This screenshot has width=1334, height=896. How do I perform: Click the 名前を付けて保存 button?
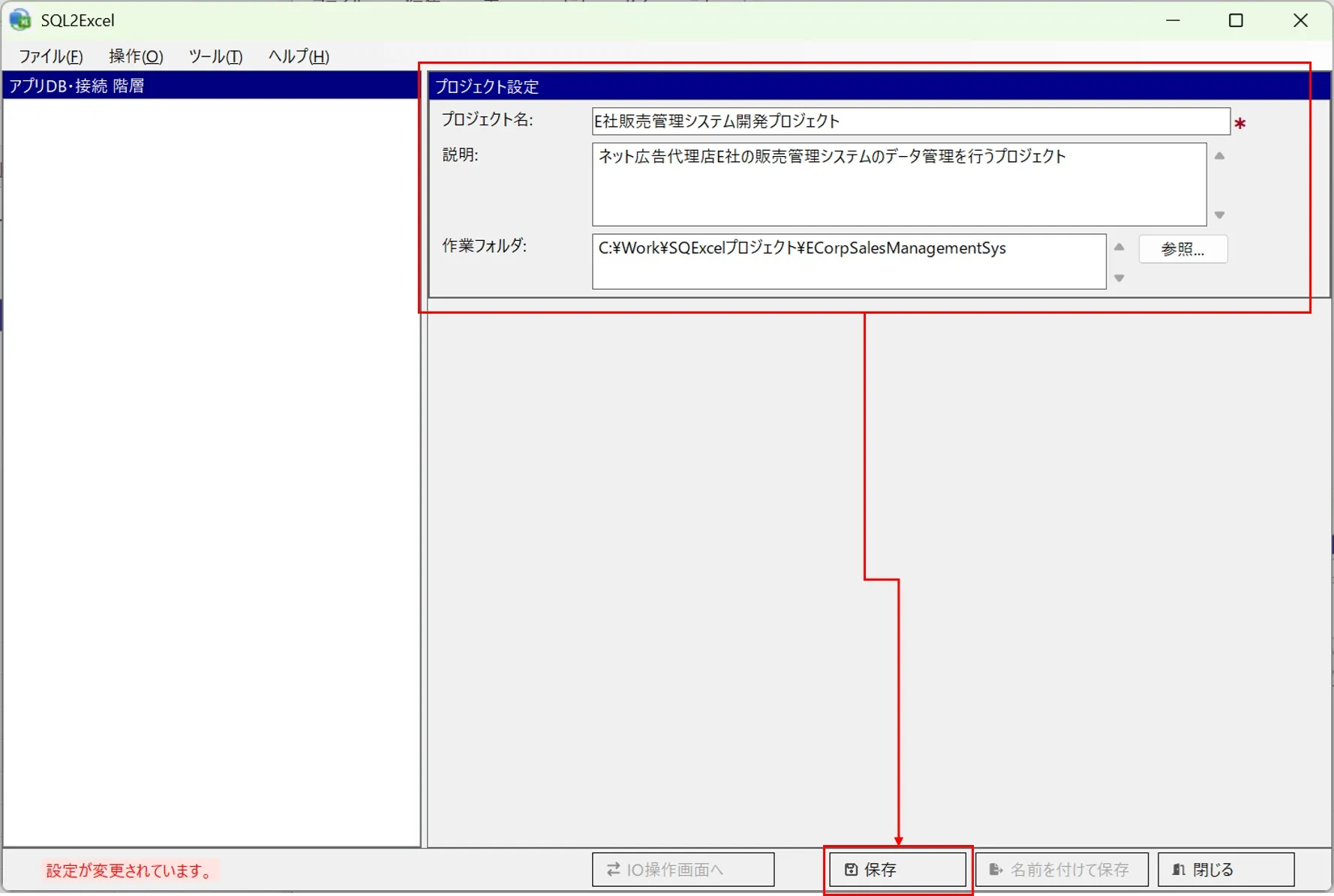pos(1061,869)
